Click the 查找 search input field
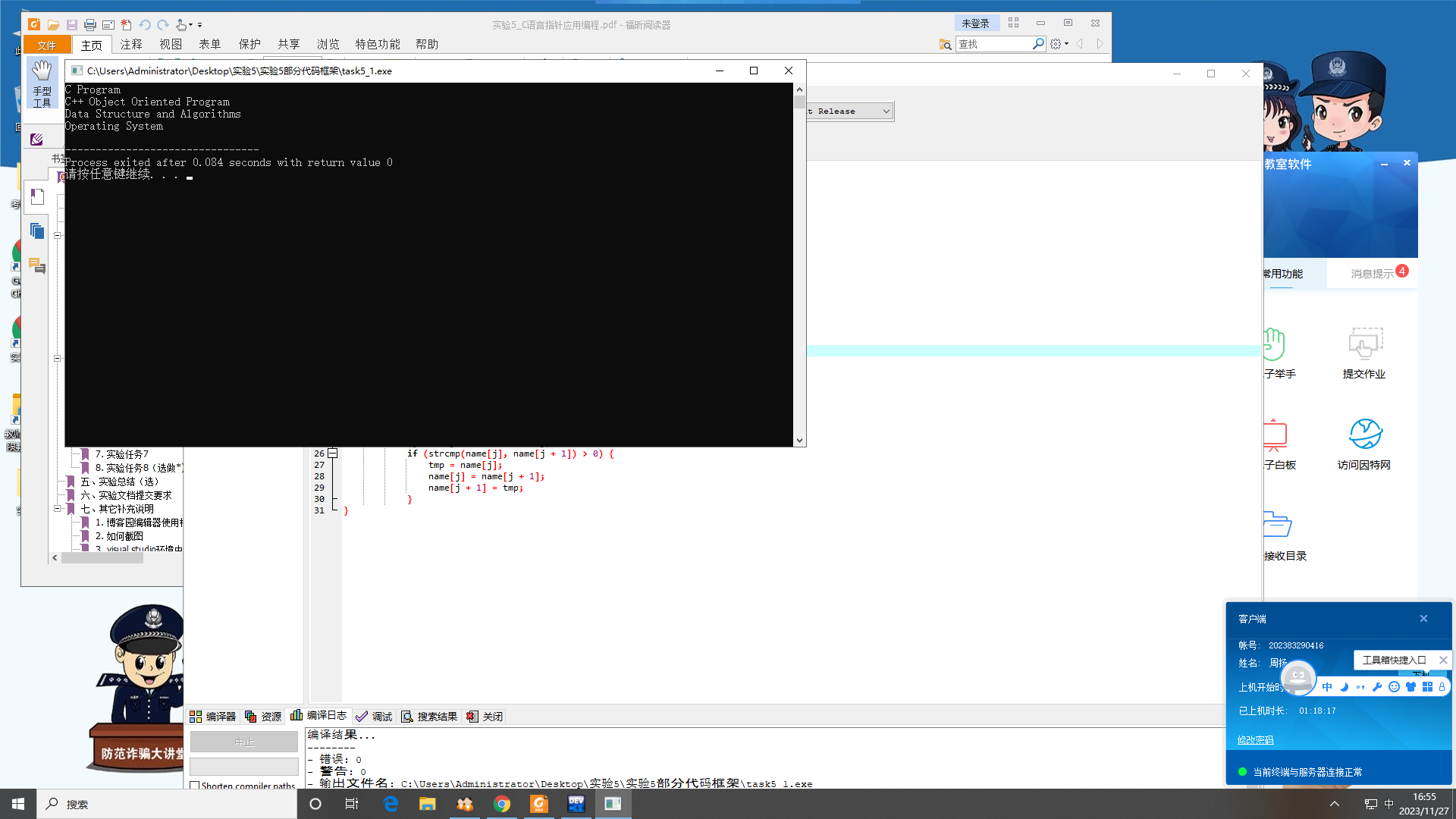The height and width of the screenshot is (819, 1456). [993, 45]
